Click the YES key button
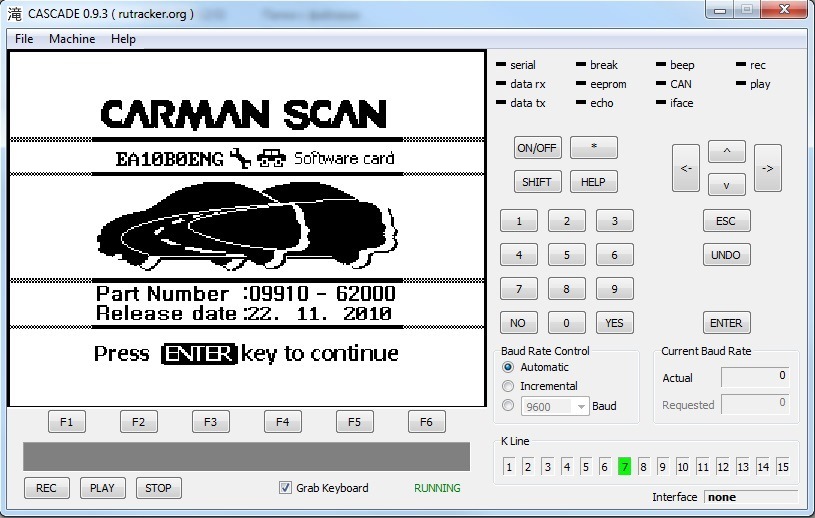Screen dimensions: 815x518 614,323
